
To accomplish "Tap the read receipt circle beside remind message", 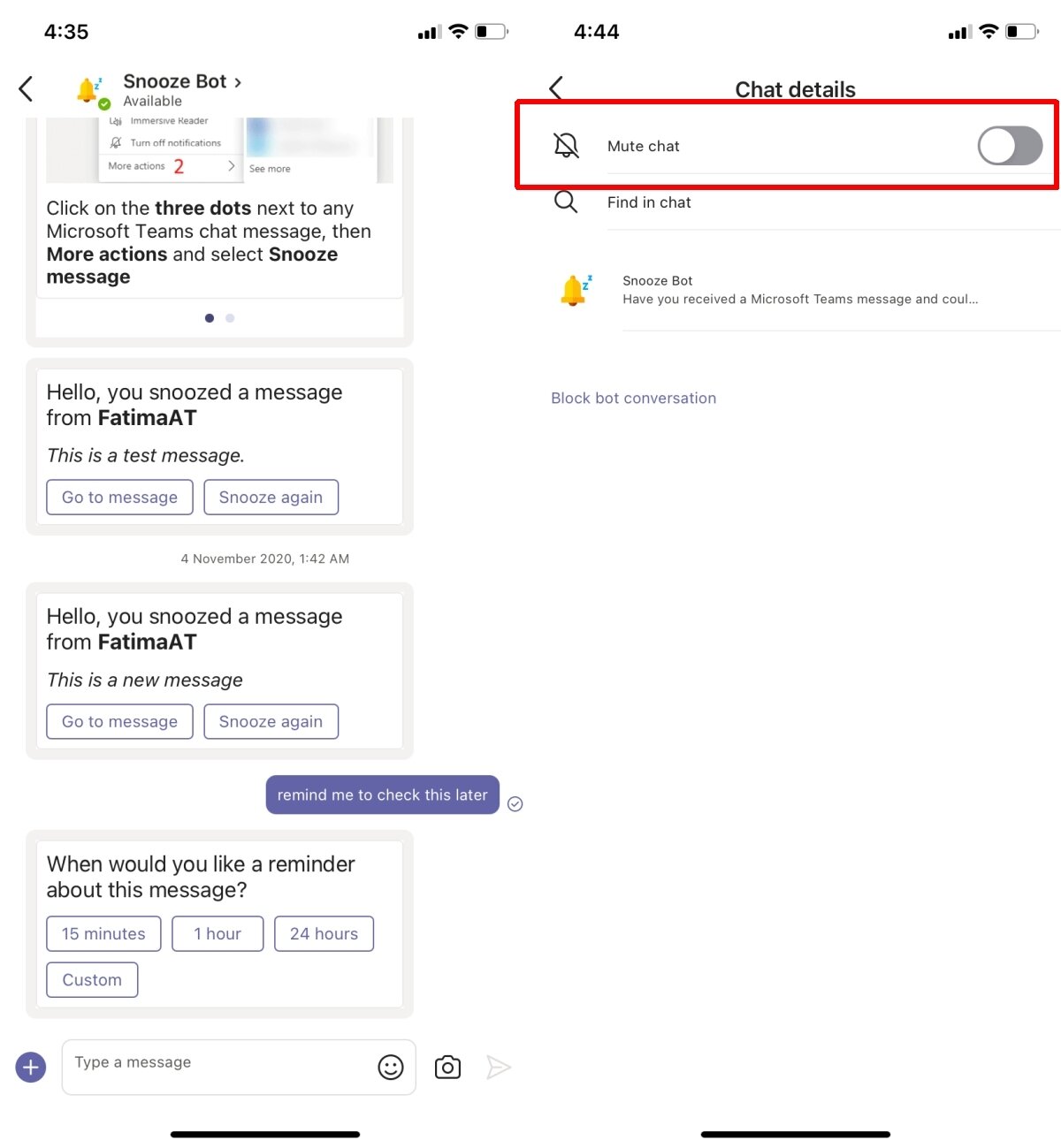I will point(515,803).
